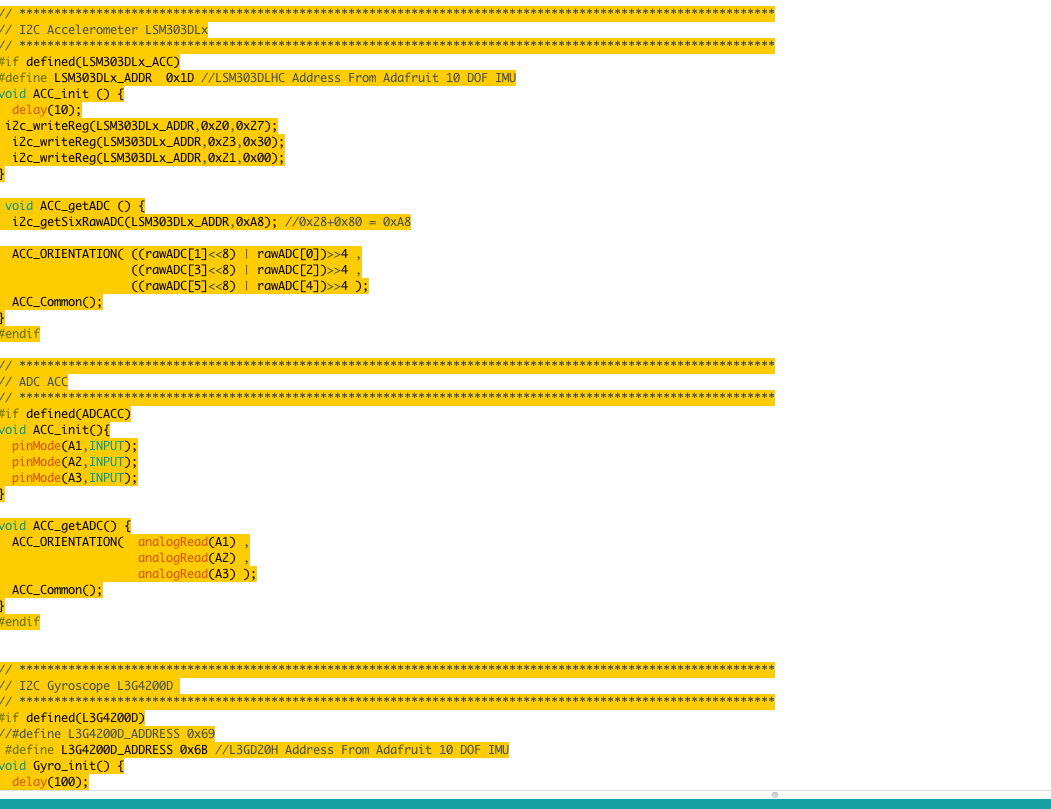The height and width of the screenshot is (809, 1051).
Task: Click the '#define L3G4200D_ADDRESS 0x6B' line
Action: coord(257,750)
